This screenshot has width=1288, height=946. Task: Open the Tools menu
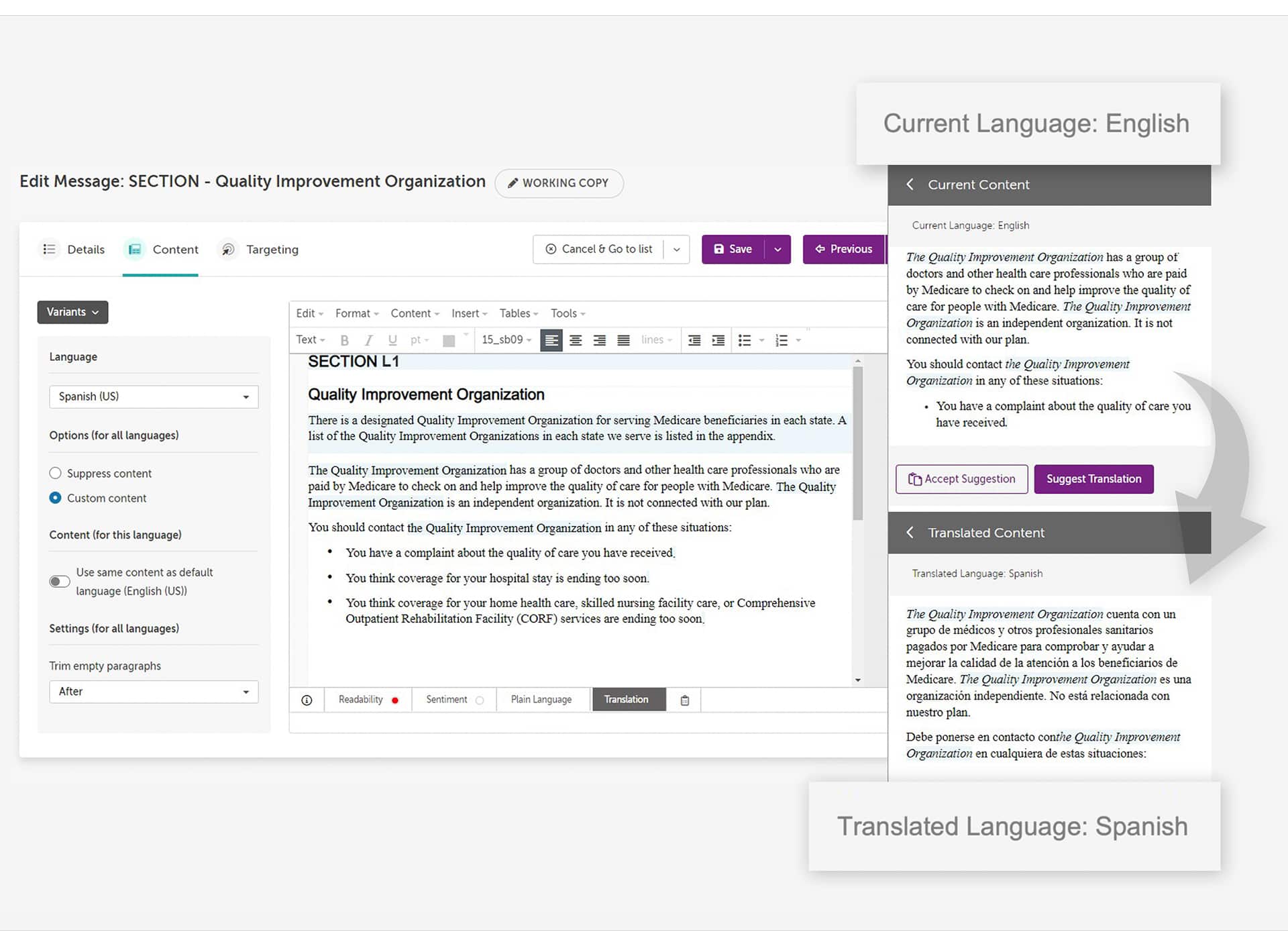568,313
